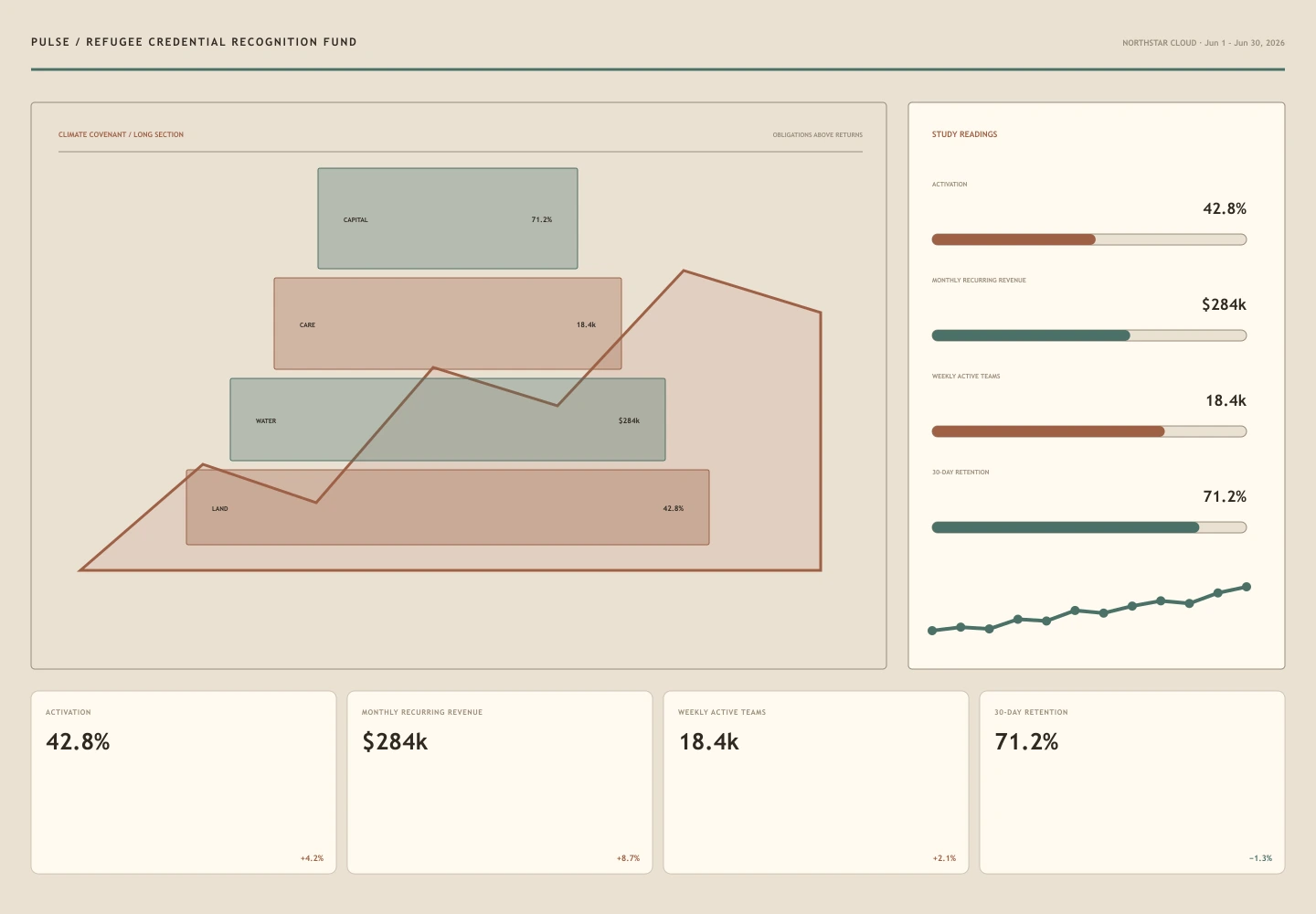The image size is (1316, 914).
Task: Click the 71.2% value inside the CAPITAL block
Action: (x=542, y=220)
